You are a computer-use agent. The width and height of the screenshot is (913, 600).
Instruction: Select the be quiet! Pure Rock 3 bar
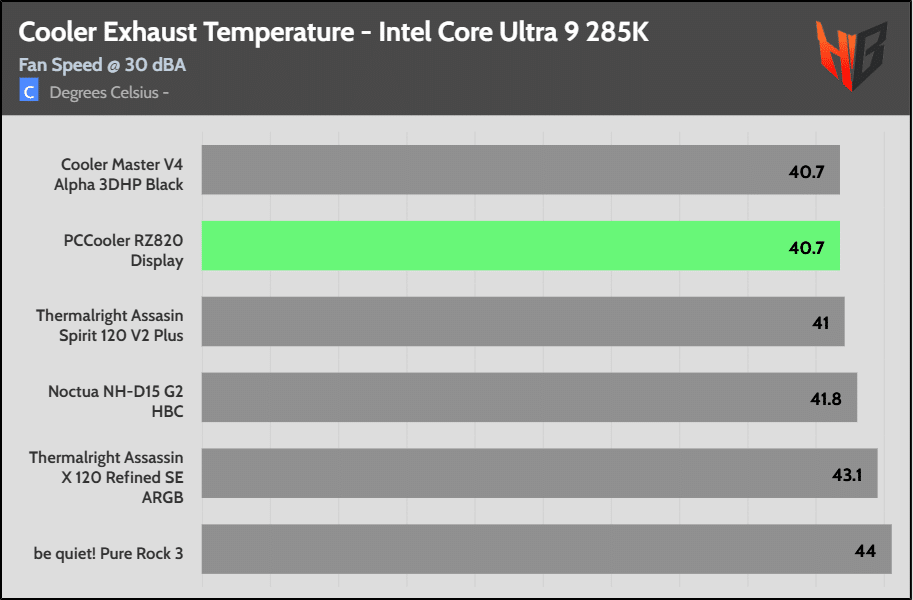click(x=545, y=549)
